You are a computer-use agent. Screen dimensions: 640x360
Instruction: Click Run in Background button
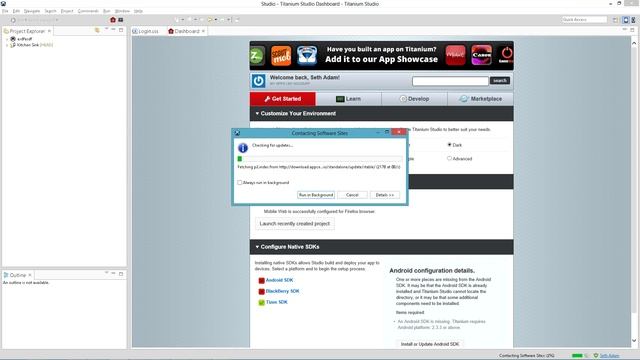[x=316, y=195]
